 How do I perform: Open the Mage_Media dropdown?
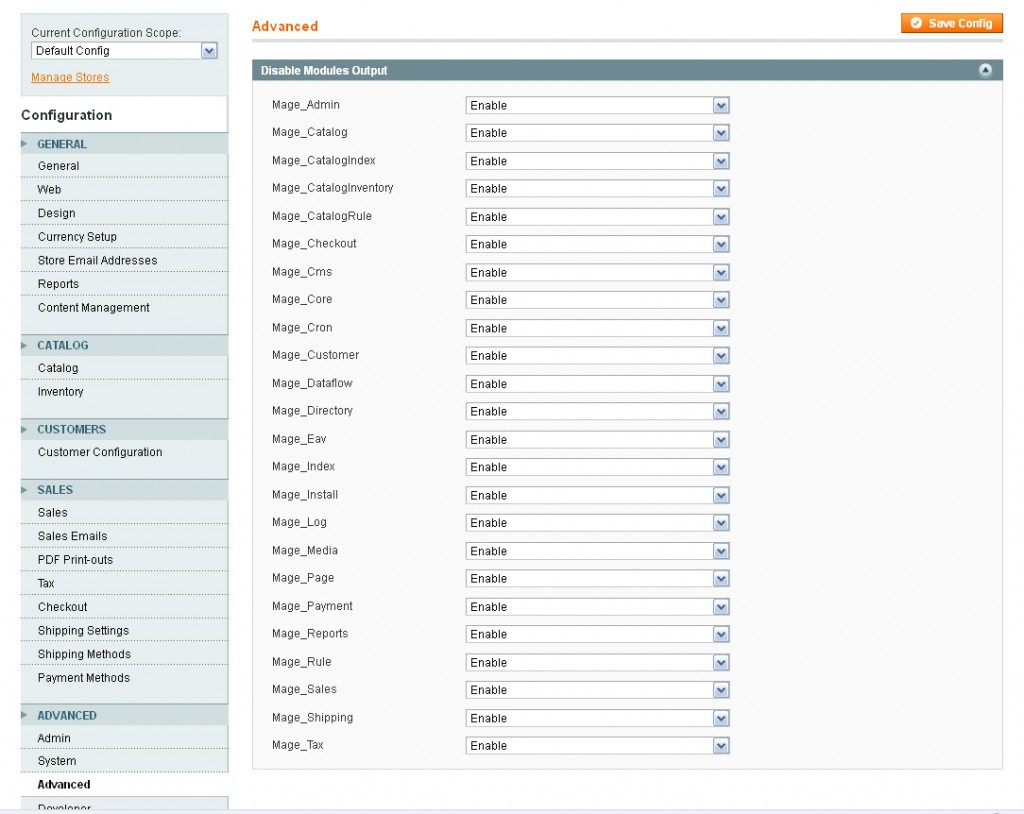point(597,551)
